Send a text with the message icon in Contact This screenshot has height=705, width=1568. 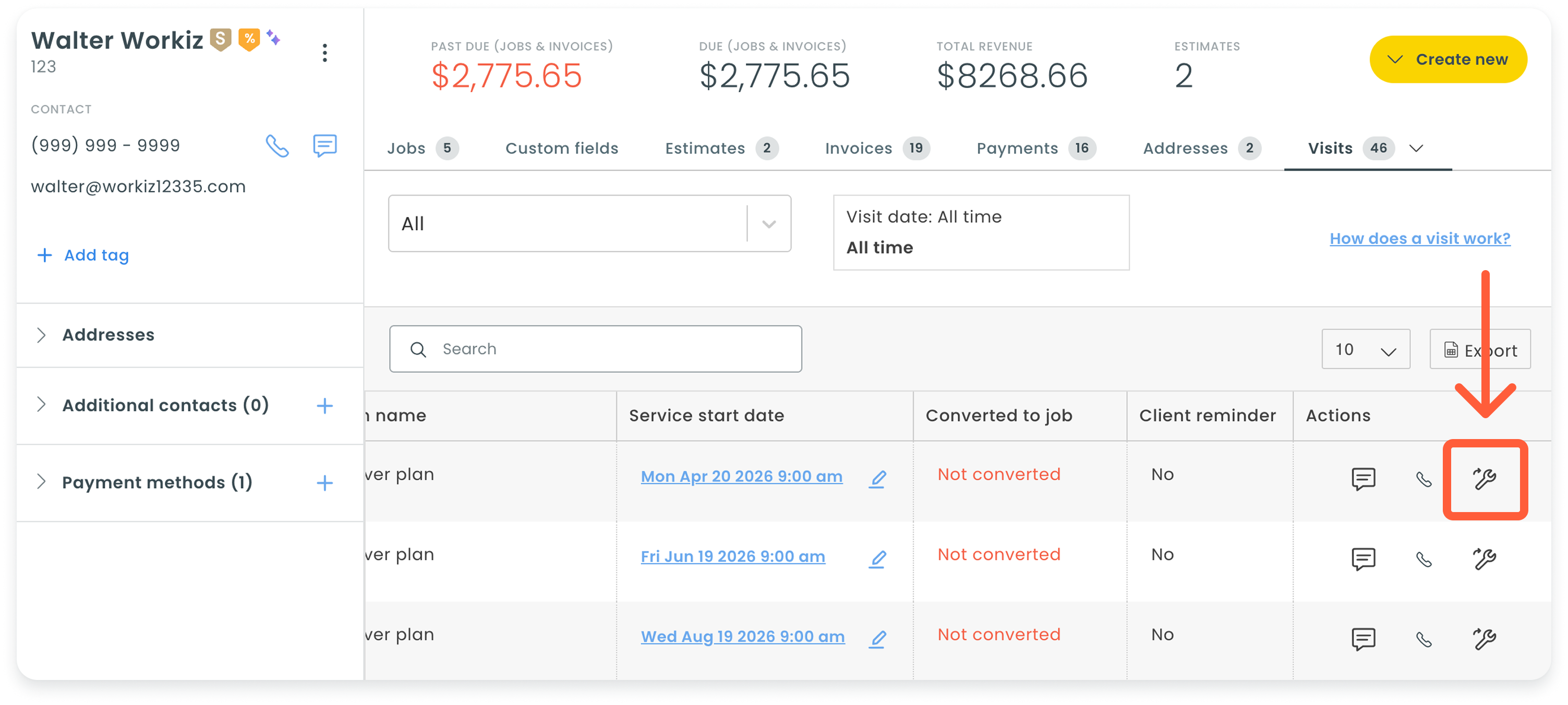point(325,146)
